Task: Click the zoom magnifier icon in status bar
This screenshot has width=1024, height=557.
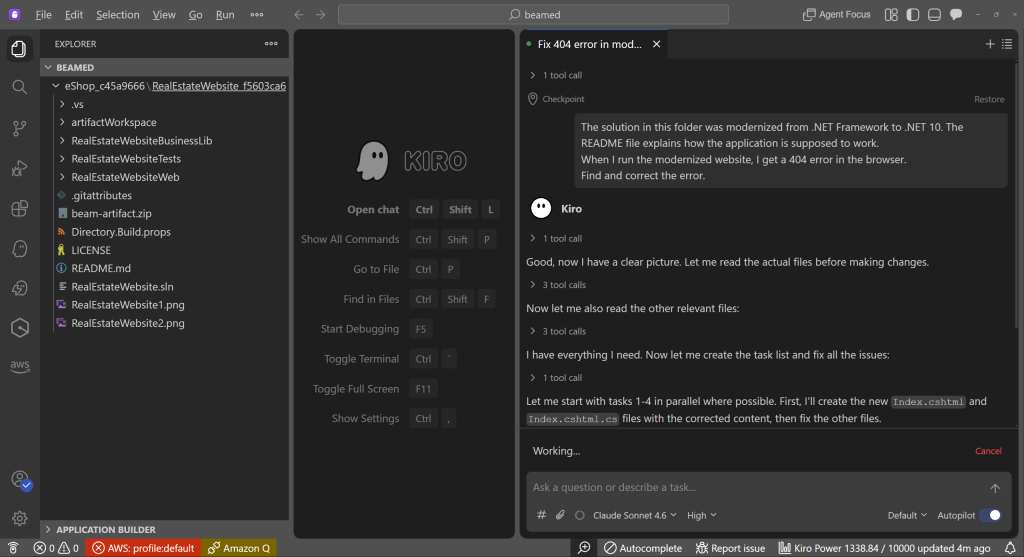Action: click(584, 548)
